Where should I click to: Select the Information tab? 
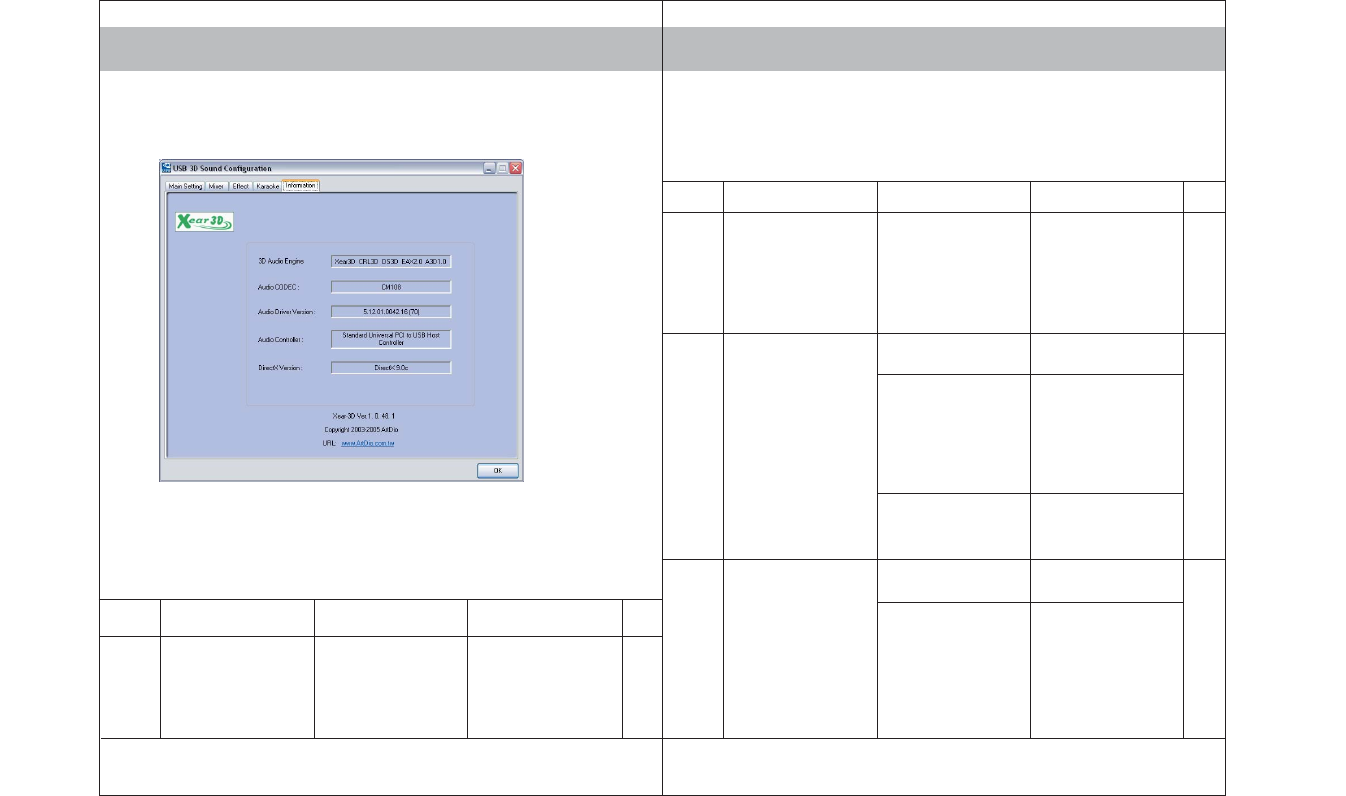pos(301,185)
